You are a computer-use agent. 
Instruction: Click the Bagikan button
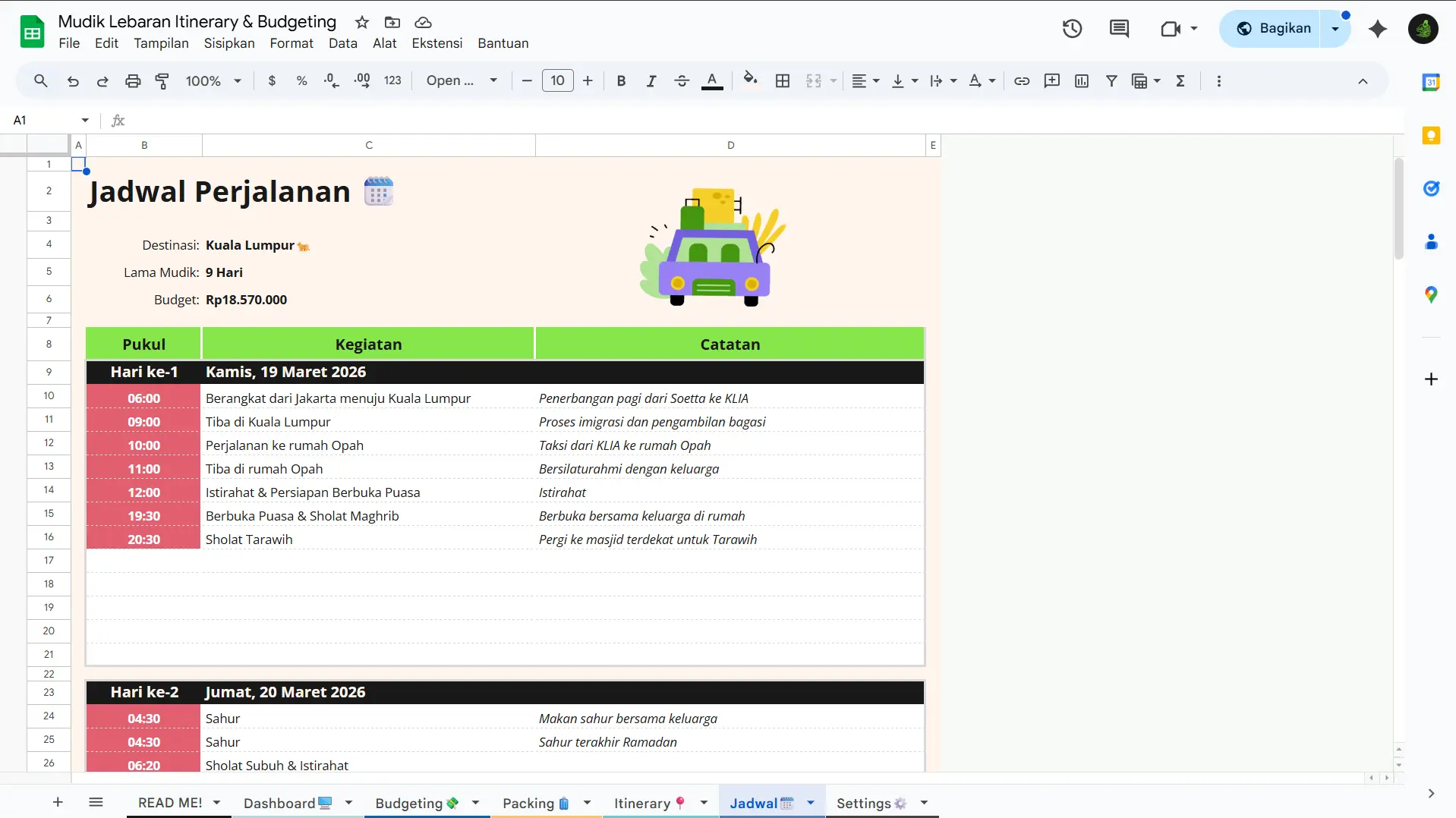1284,27
